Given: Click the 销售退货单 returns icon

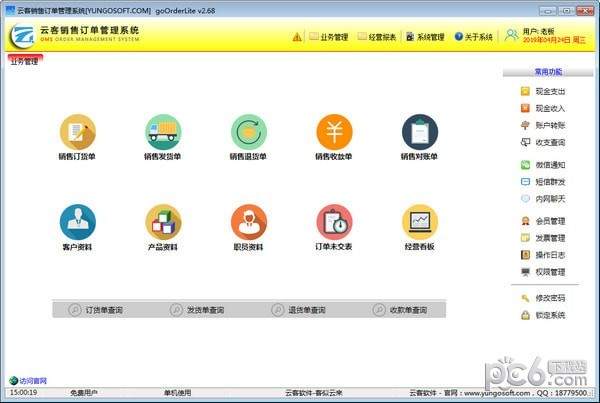Looking at the screenshot, I should pos(249,131).
